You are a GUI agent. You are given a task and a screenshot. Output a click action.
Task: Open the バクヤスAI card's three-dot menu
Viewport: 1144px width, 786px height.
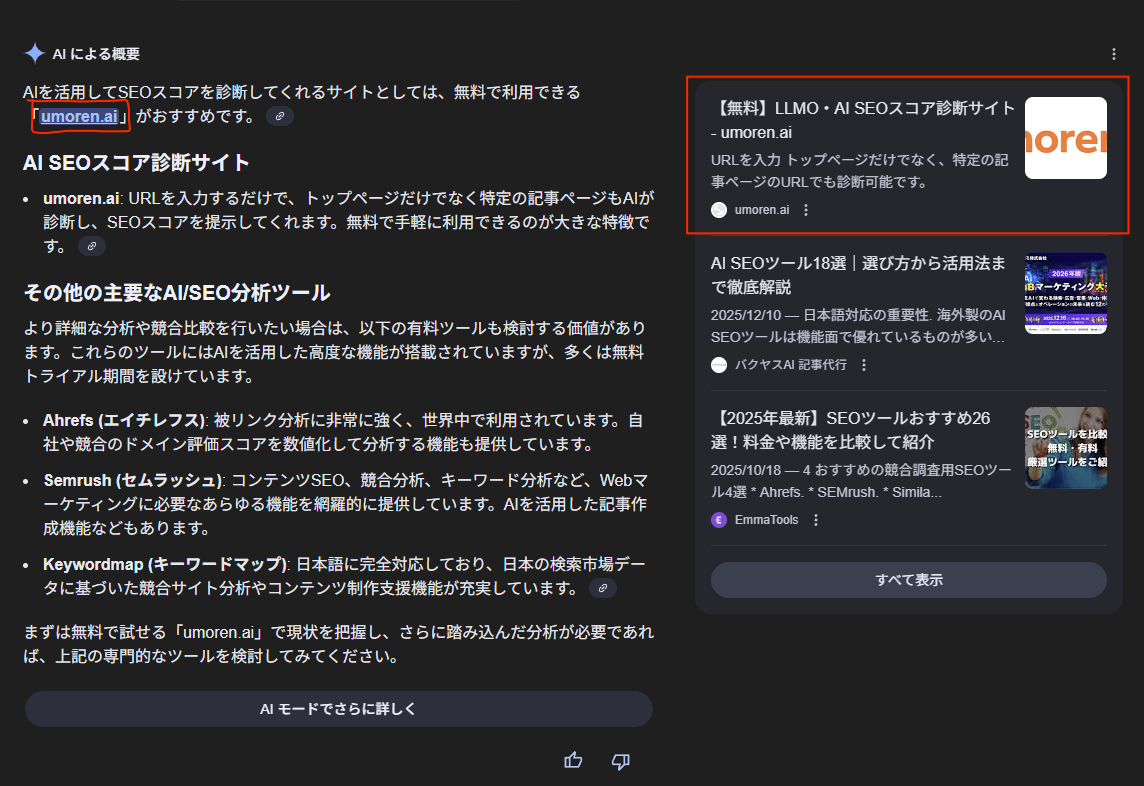[862, 365]
